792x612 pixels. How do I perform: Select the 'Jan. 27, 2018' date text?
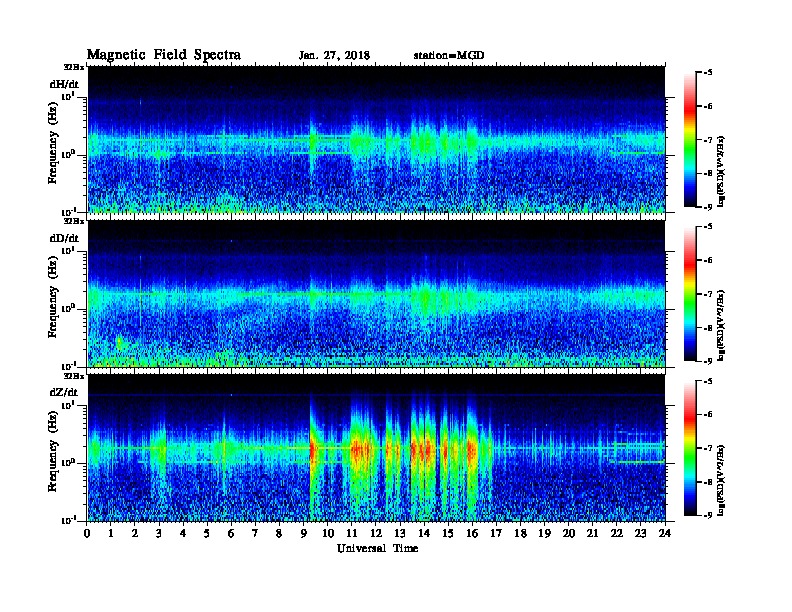(x=334, y=56)
